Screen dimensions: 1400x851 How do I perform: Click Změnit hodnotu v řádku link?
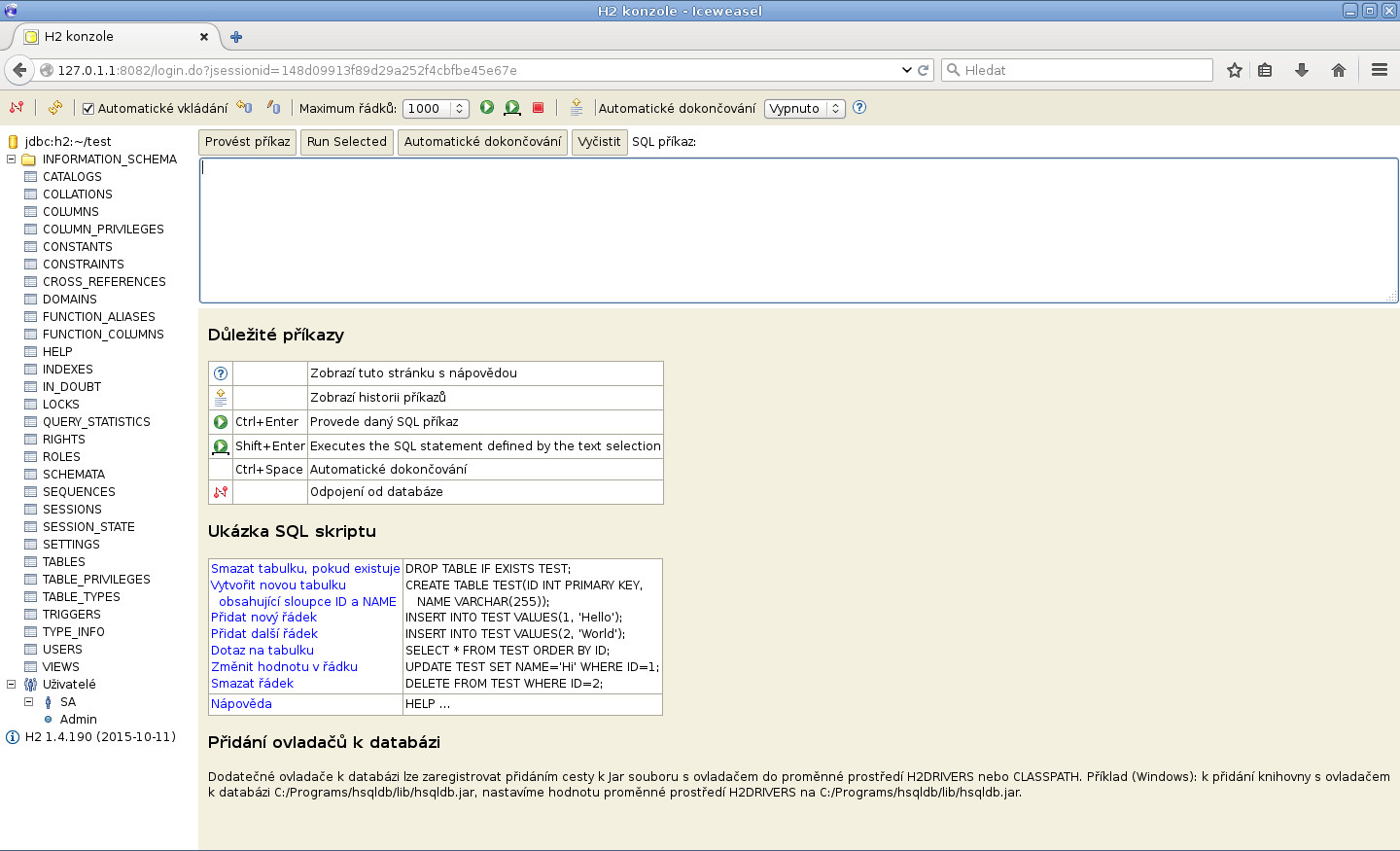[x=284, y=667]
